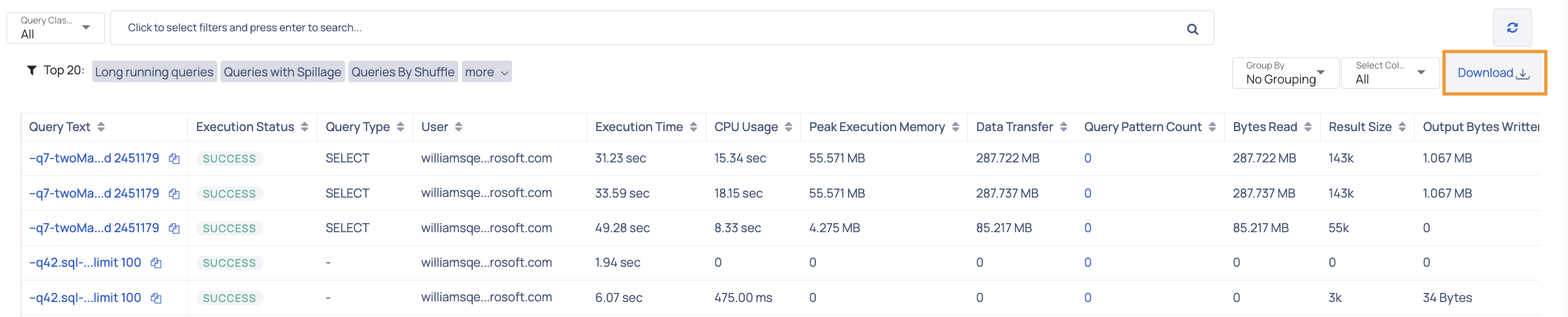Screen dimensions: 1568x317
Task: Open the last -q42.sql query link
Action: [x=85, y=298]
